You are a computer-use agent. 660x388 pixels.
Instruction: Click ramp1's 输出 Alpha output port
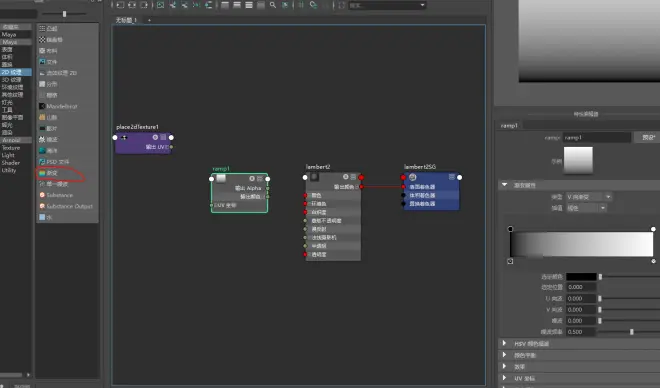pos(267,188)
